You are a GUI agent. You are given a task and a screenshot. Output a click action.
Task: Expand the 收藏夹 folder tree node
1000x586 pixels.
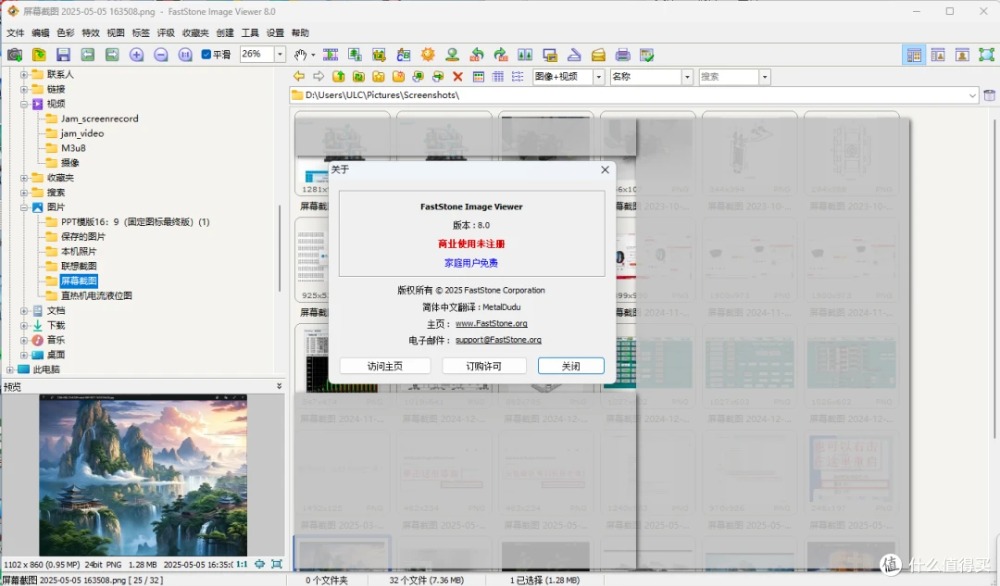tap(24, 178)
